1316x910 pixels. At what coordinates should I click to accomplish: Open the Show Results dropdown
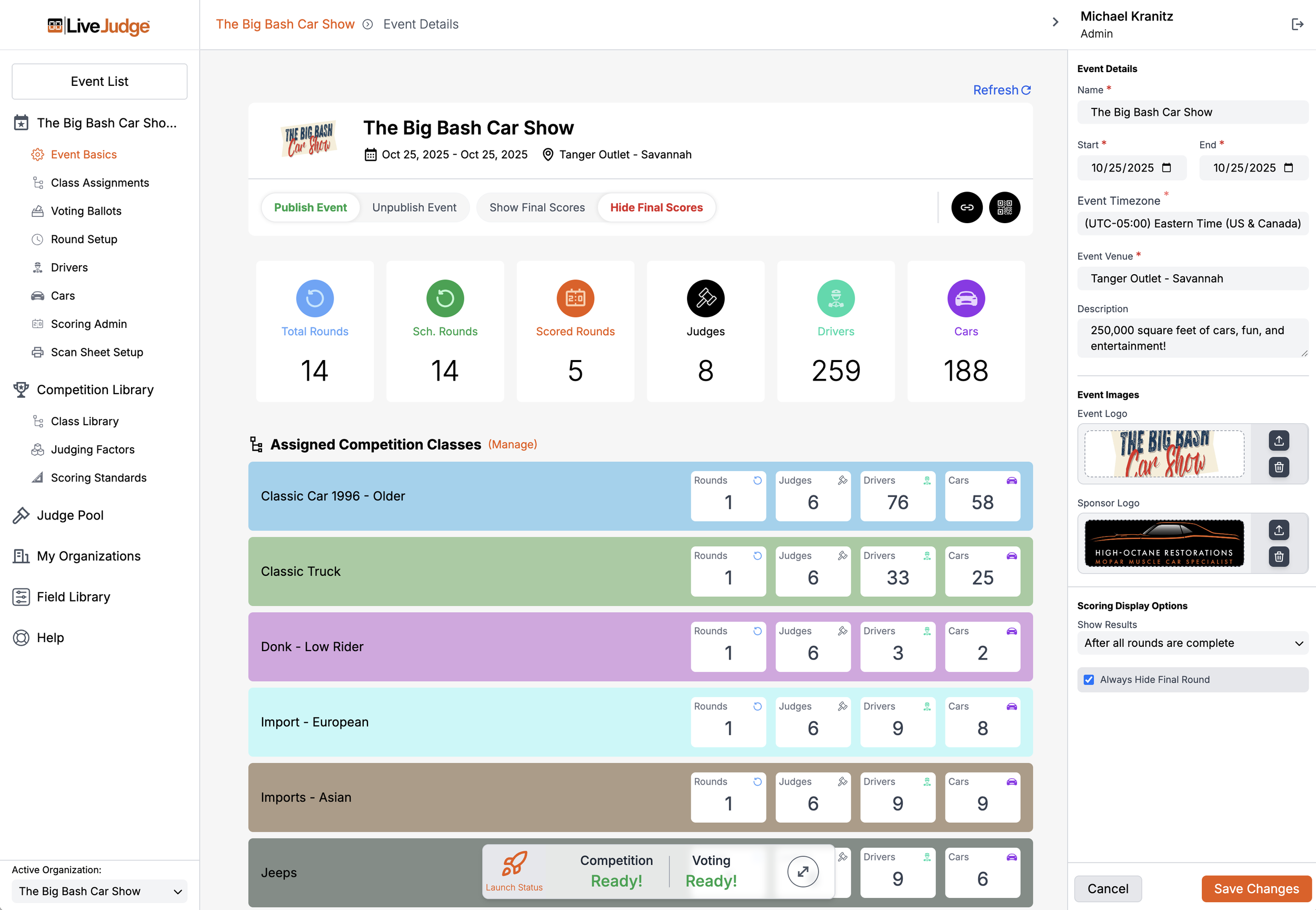click(1192, 643)
